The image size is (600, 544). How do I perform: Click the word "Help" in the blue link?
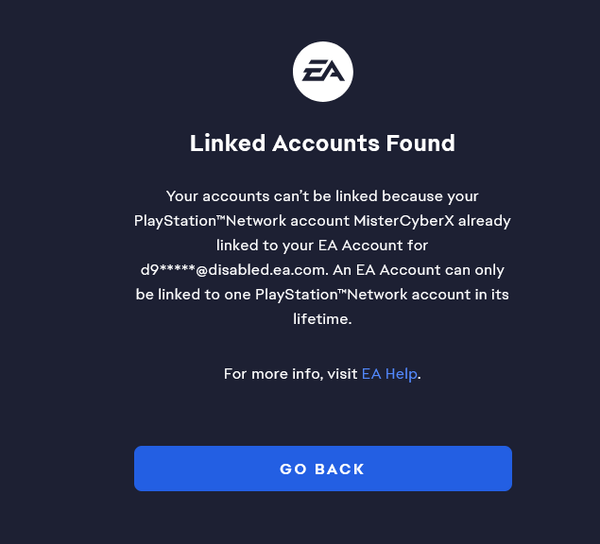[401, 374]
